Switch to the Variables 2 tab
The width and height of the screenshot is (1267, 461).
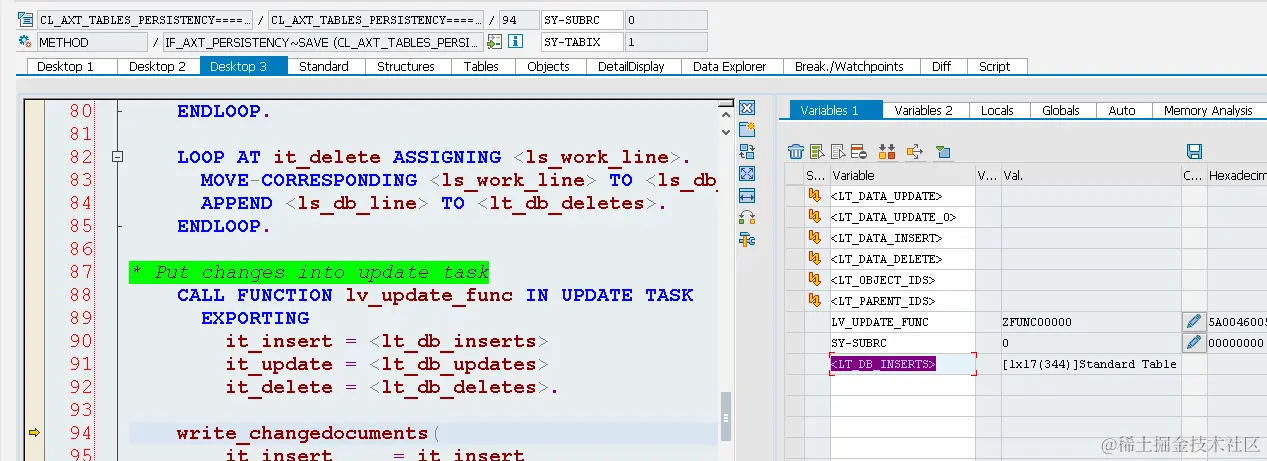point(924,110)
